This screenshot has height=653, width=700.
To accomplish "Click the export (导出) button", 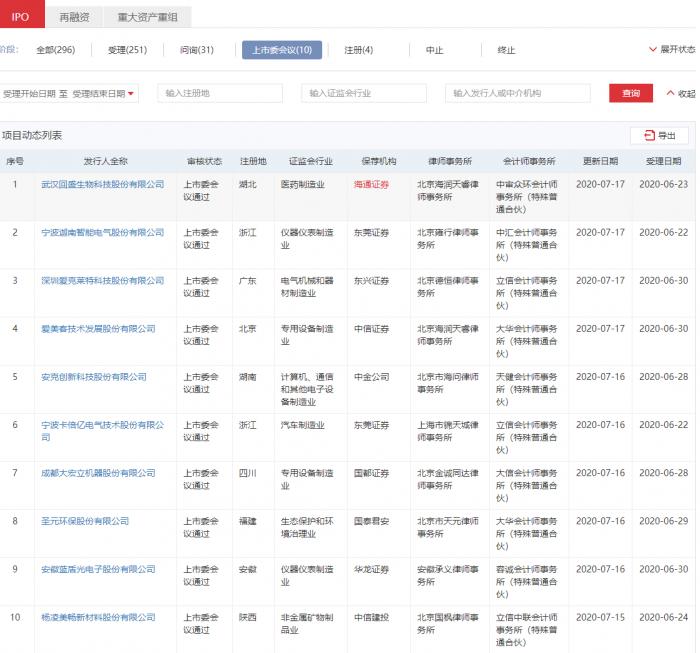I will click(x=659, y=135).
